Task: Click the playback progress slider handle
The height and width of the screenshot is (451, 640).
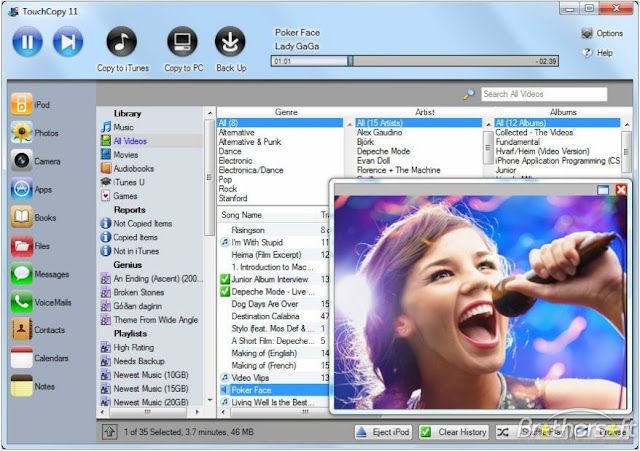Action: (350, 61)
